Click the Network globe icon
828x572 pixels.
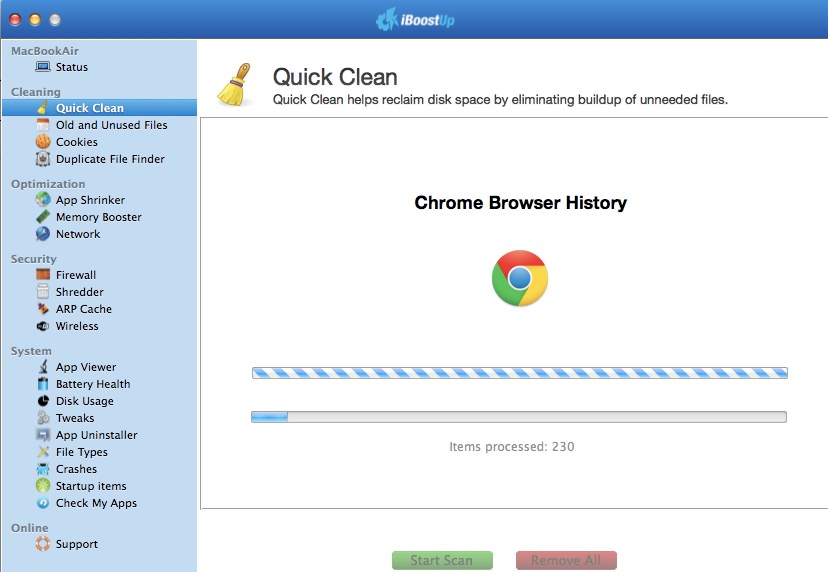click(43, 233)
